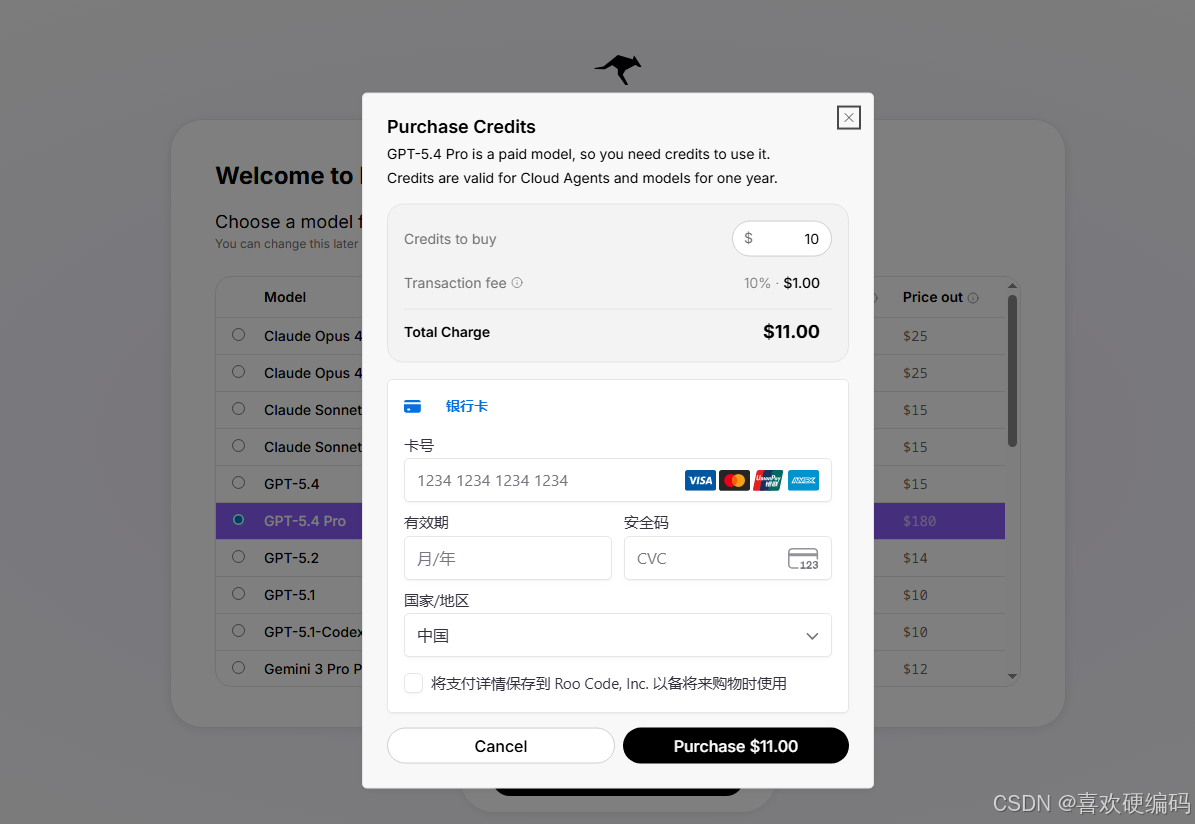This screenshot has width=1195, height=824.
Task: Select the first Claude Sonnet radio button
Action: 239,409
